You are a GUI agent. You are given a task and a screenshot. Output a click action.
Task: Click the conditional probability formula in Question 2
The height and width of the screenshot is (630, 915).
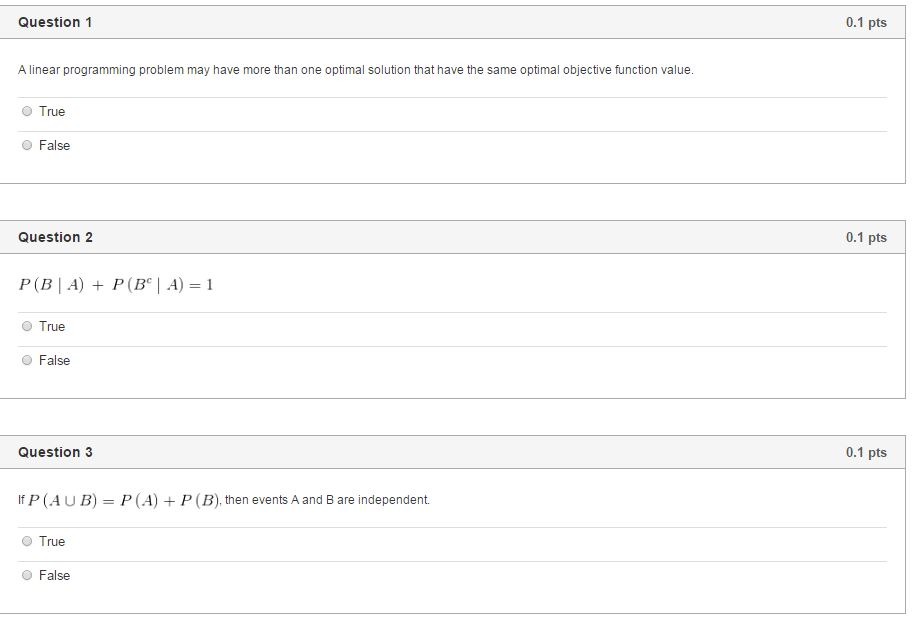[x=116, y=285]
